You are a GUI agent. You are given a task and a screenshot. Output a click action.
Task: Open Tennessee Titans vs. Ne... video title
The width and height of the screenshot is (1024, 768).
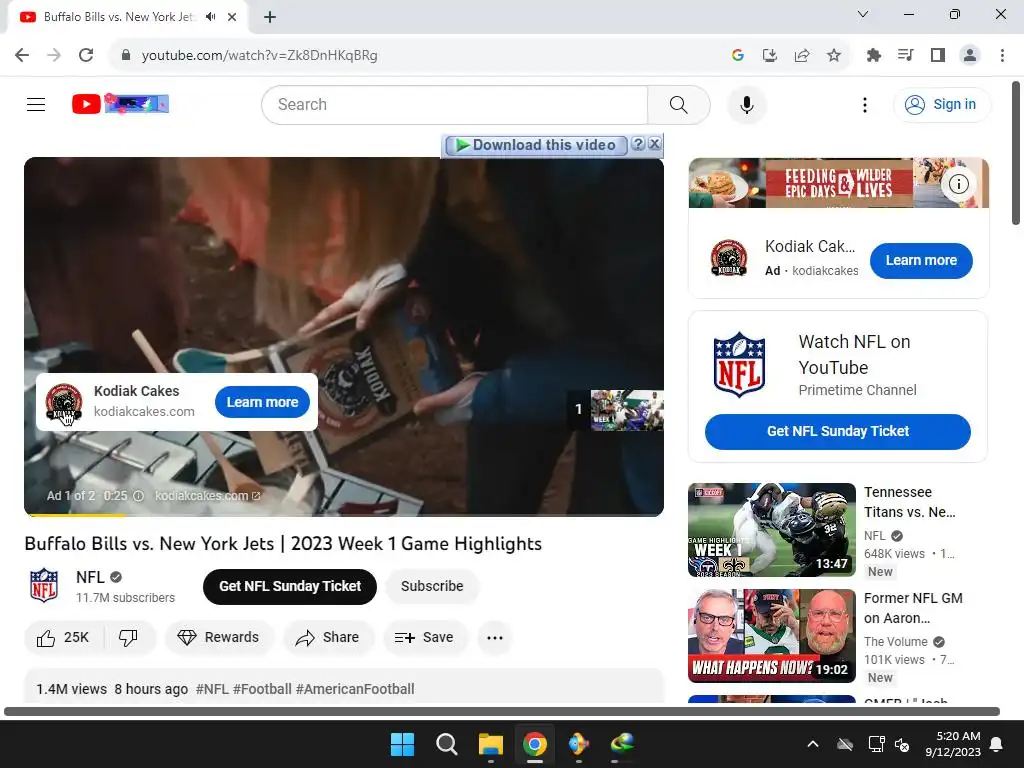click(x=910, y=502)
